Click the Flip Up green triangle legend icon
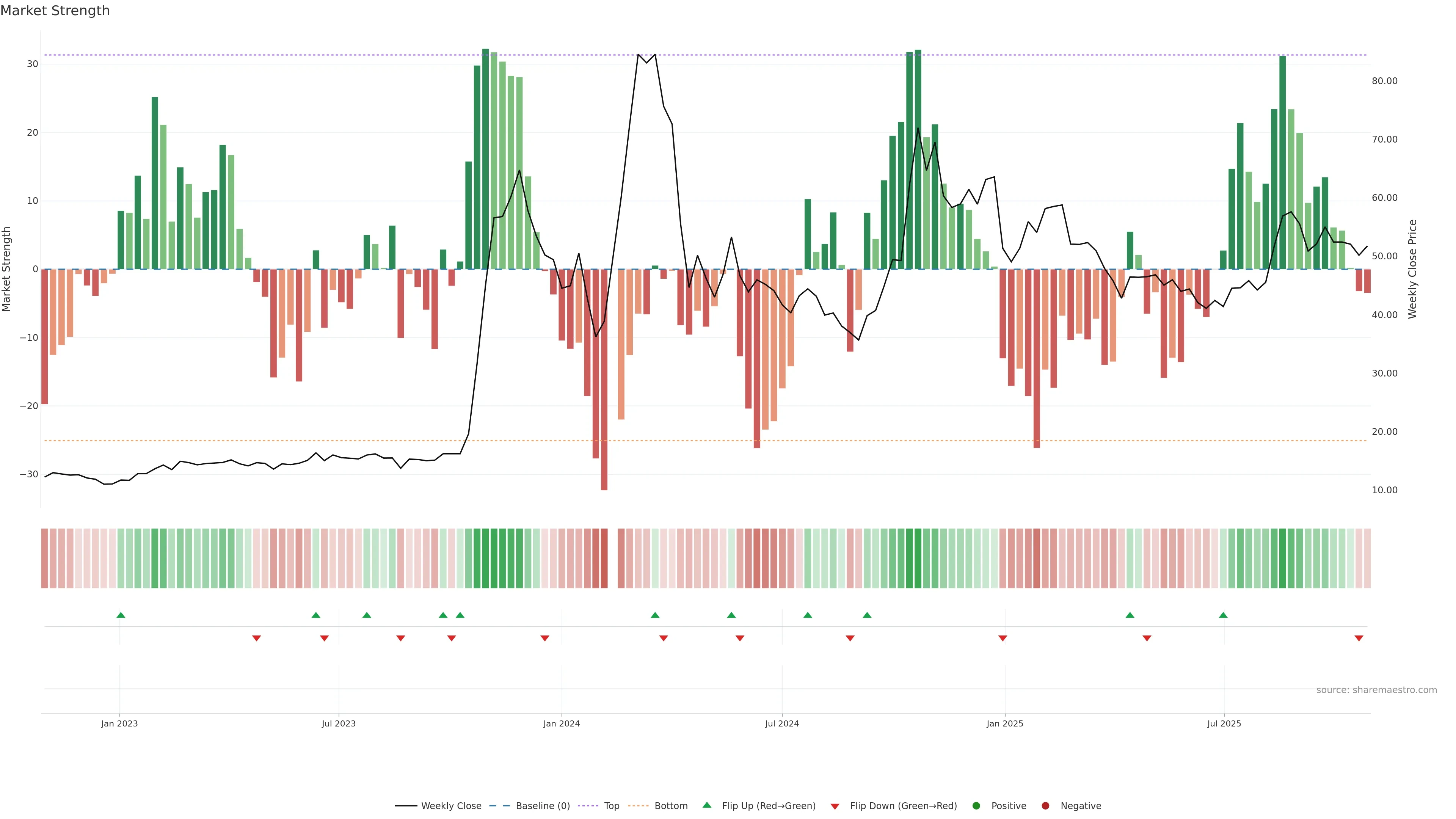The width and height of the screenshot is (1456, 819). 706,805
